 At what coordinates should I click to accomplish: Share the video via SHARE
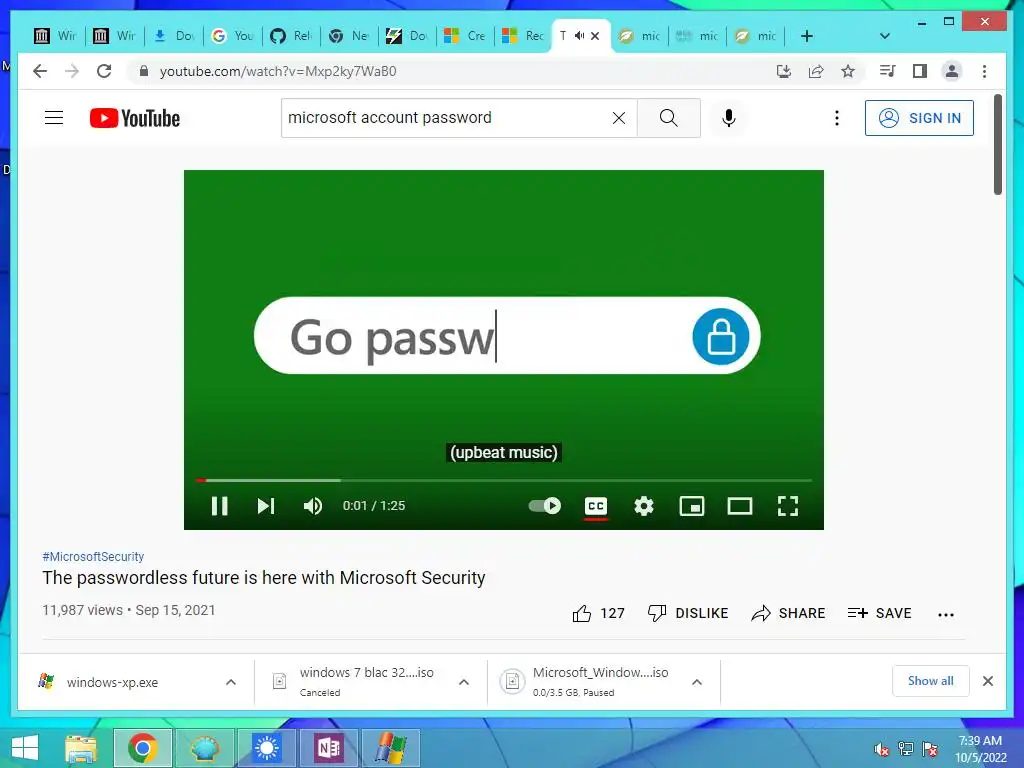click(788, 613)
